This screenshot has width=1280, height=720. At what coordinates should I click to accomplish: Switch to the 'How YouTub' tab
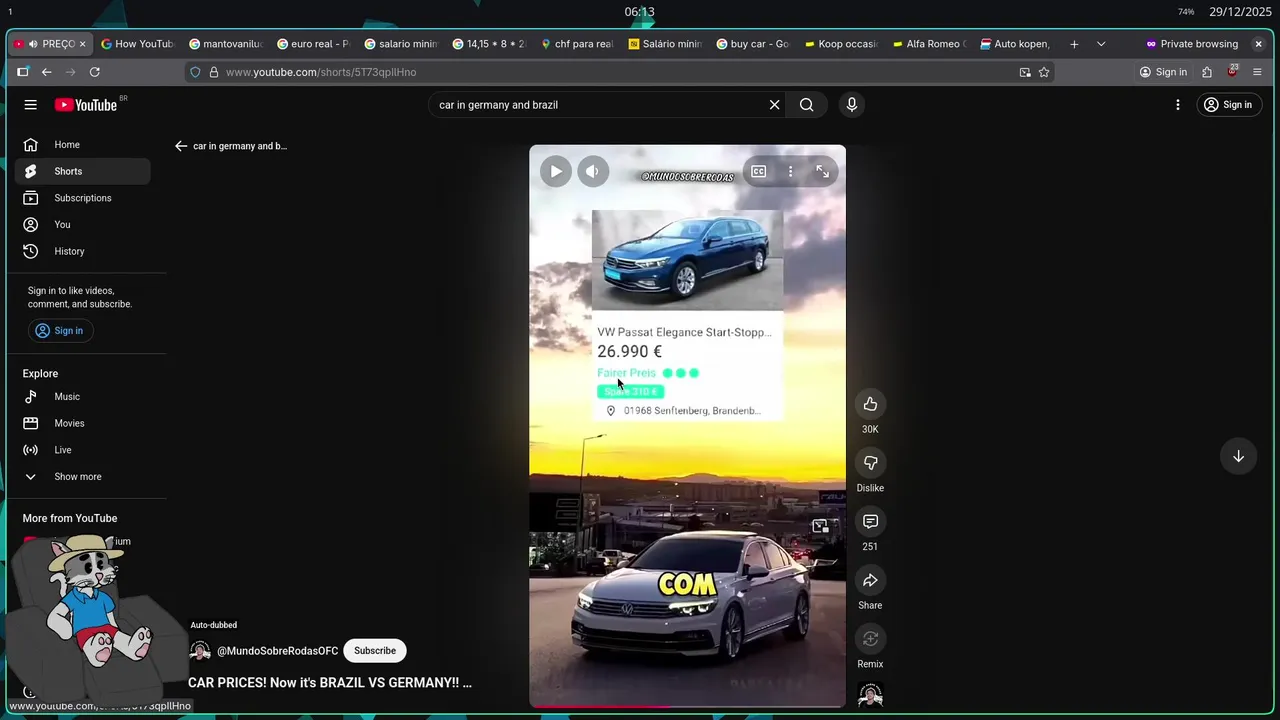138,44
